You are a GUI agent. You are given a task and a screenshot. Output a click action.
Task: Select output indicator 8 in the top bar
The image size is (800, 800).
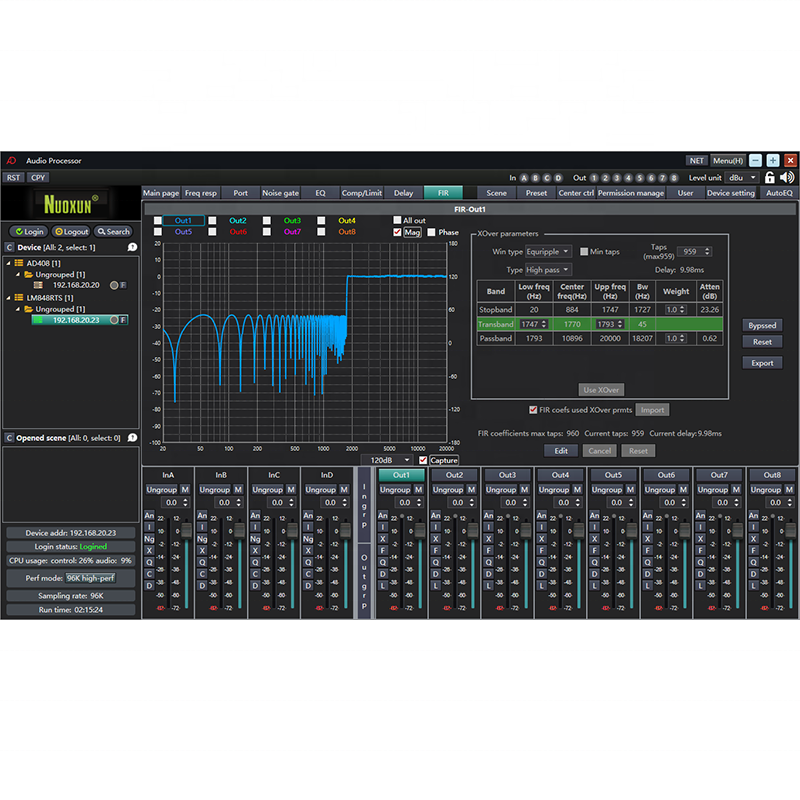[x=674, y=178]
